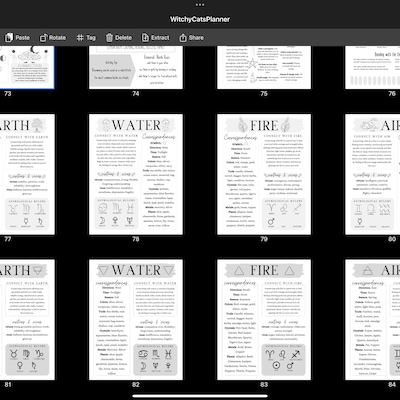400x400 pixels.
Task: Click the Rotate icon in toolbar
Action: (43, 38)
